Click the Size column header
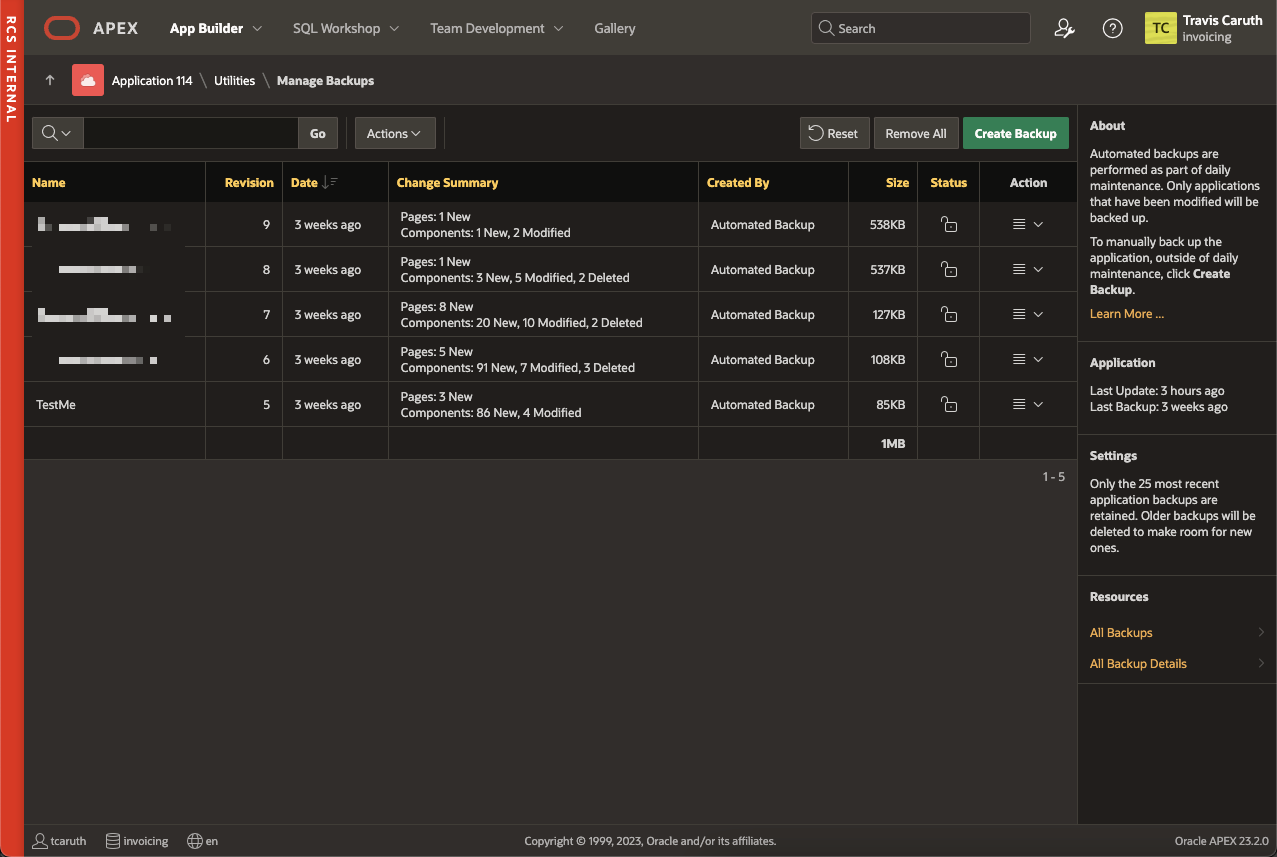The width and height of the screenshot is (1277, 857). coord(897,183)
